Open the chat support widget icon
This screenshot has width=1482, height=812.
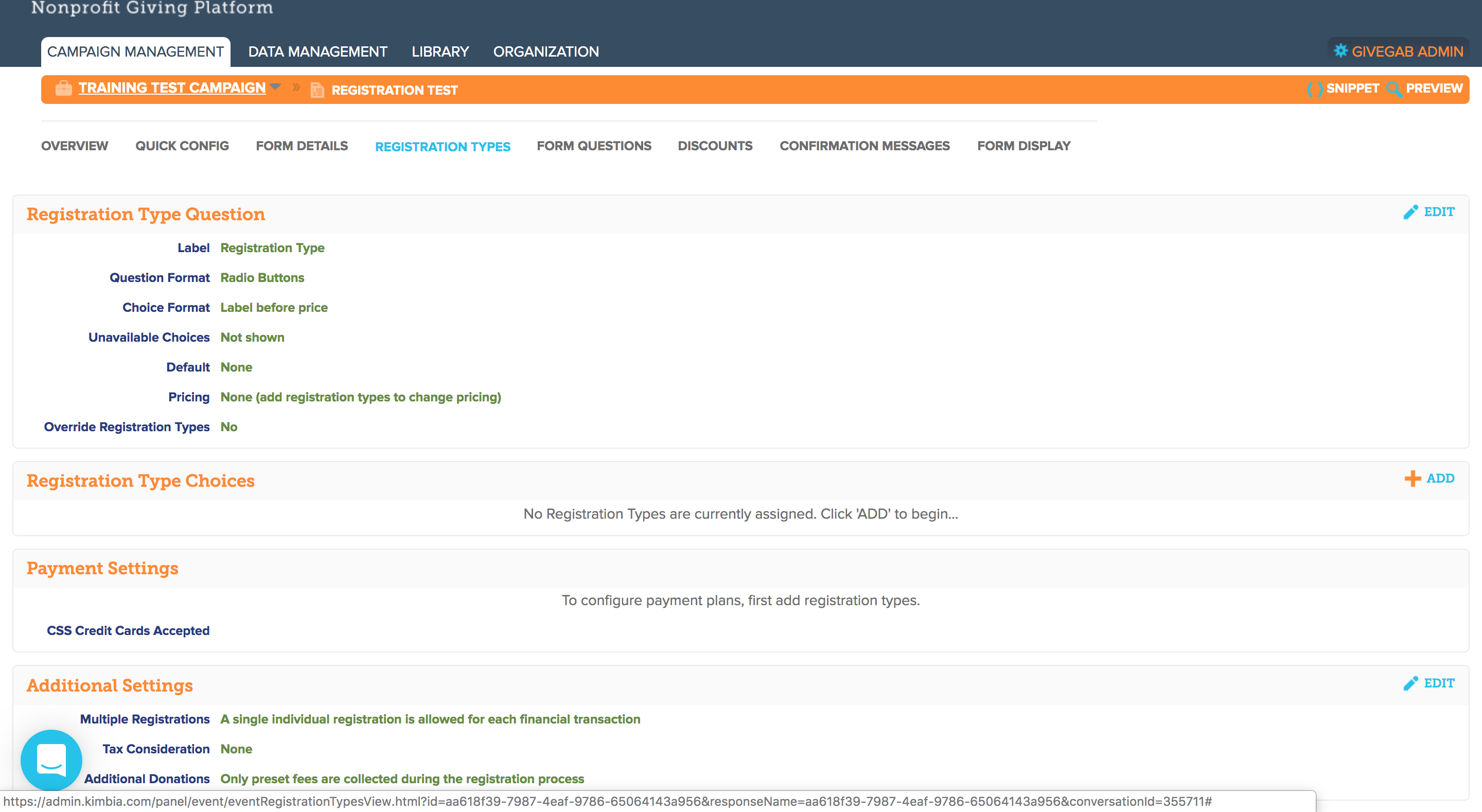pos(51,760)
